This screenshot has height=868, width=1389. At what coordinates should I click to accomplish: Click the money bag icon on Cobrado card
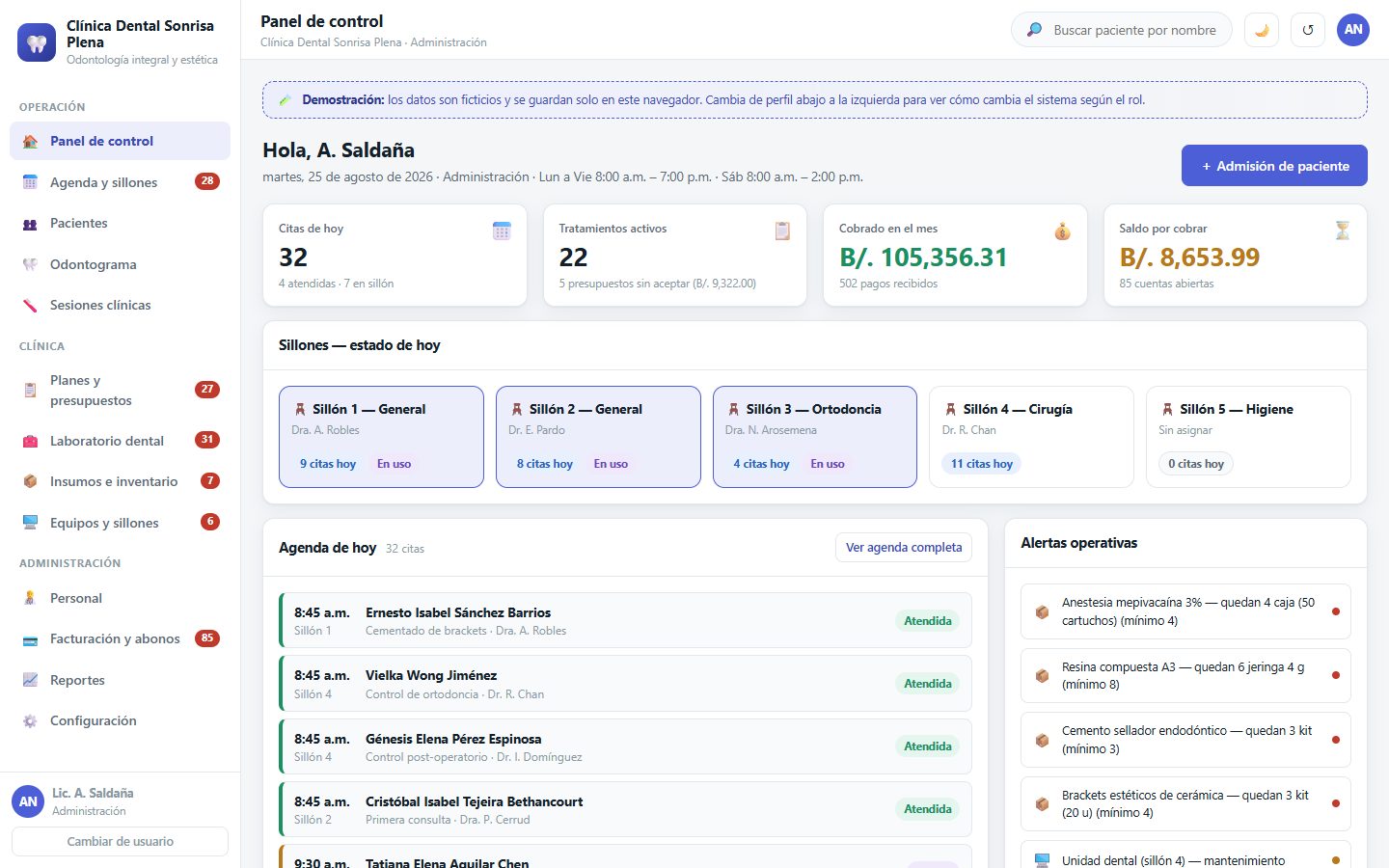(x=1062, y=231)
